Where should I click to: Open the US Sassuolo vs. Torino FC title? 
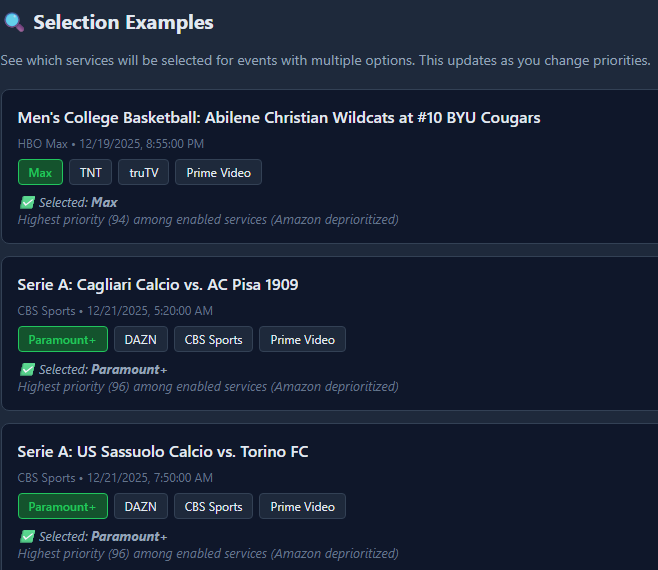click(x=163, y=452)
